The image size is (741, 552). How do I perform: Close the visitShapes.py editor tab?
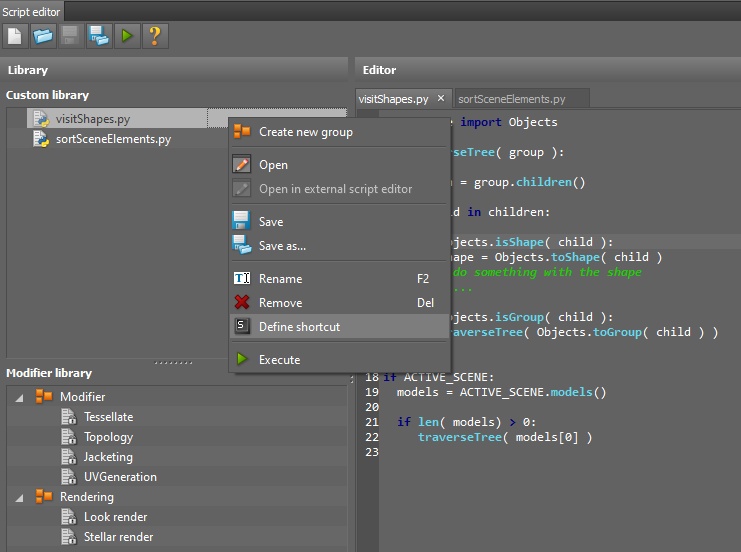(x=441, y=99)
